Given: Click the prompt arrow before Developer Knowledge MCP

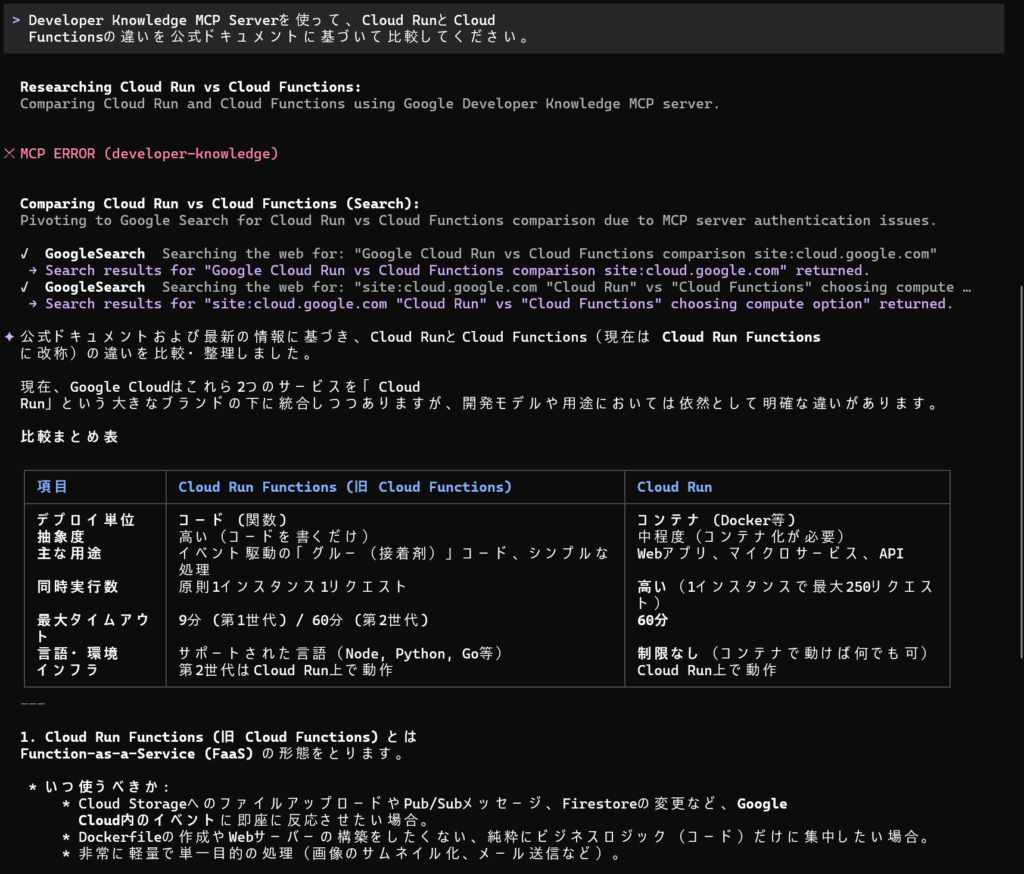Looking at the screenshot, I should (16, 20).
